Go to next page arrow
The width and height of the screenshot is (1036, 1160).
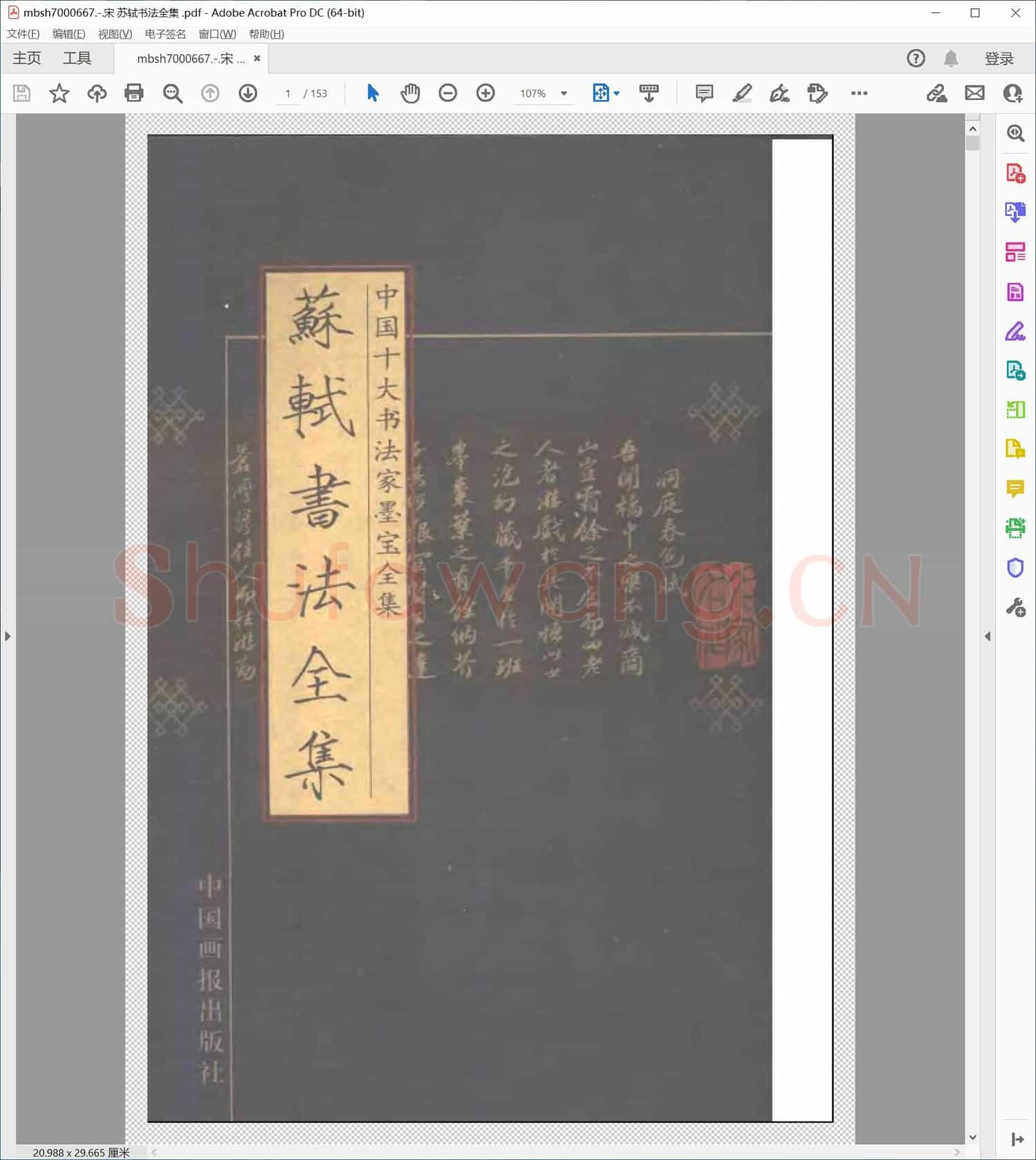[248, 93]
